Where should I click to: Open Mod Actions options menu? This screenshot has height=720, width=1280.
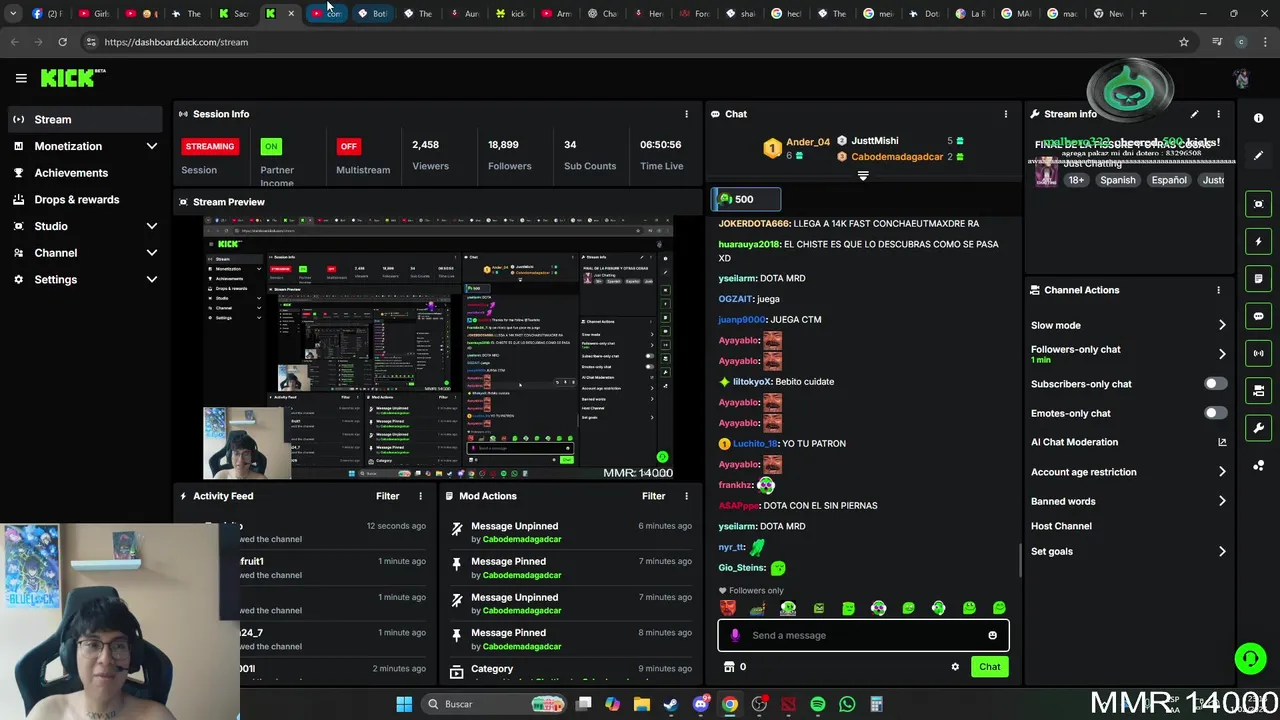tap(686, 496)
